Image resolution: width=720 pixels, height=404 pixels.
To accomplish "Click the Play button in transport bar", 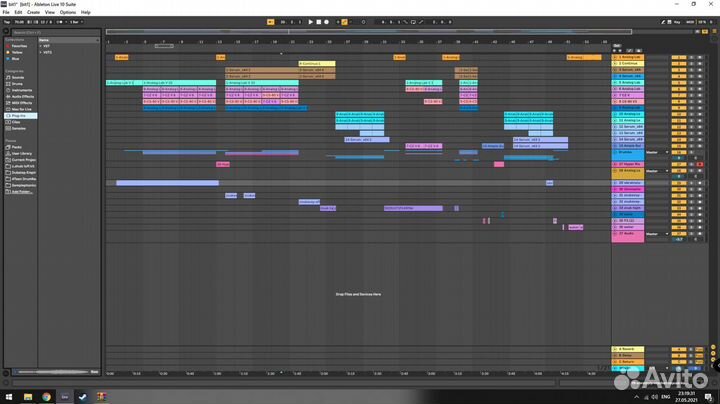I will (x=311, y=21).
